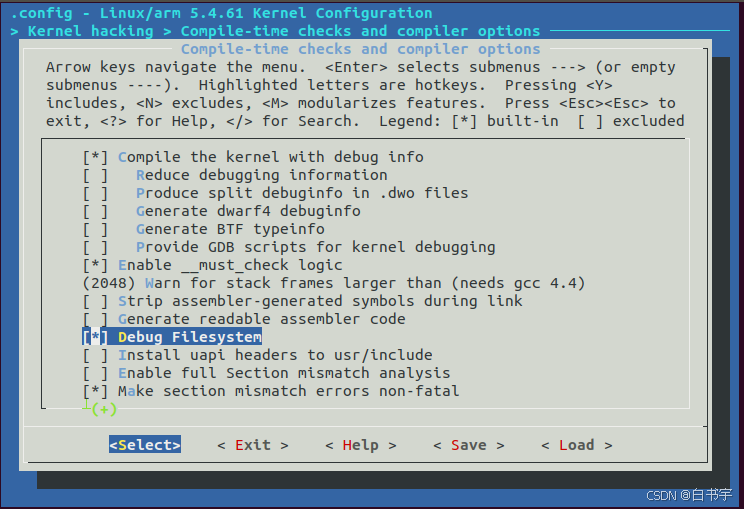The width and height of the screenshot is (744, 509).
Task: Click the < Exit > button
Action: coord(253,445)
